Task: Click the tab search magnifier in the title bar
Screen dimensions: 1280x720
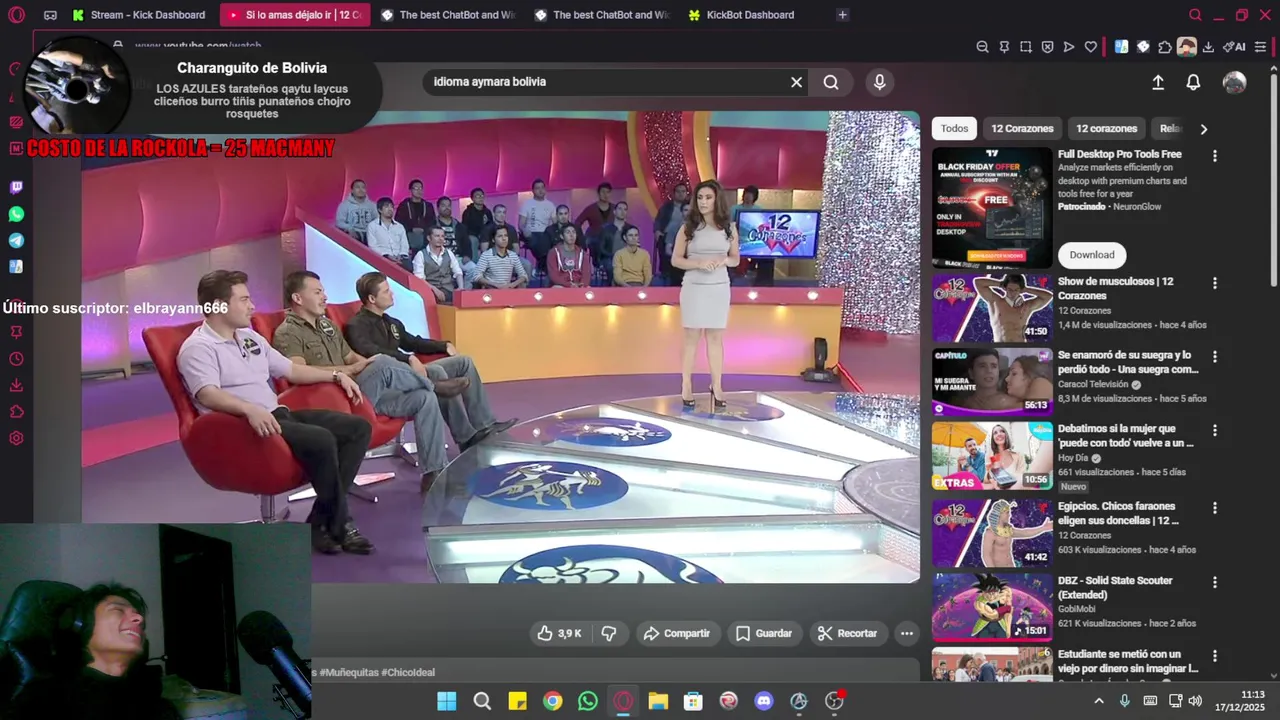Action: coord(1195,15)
